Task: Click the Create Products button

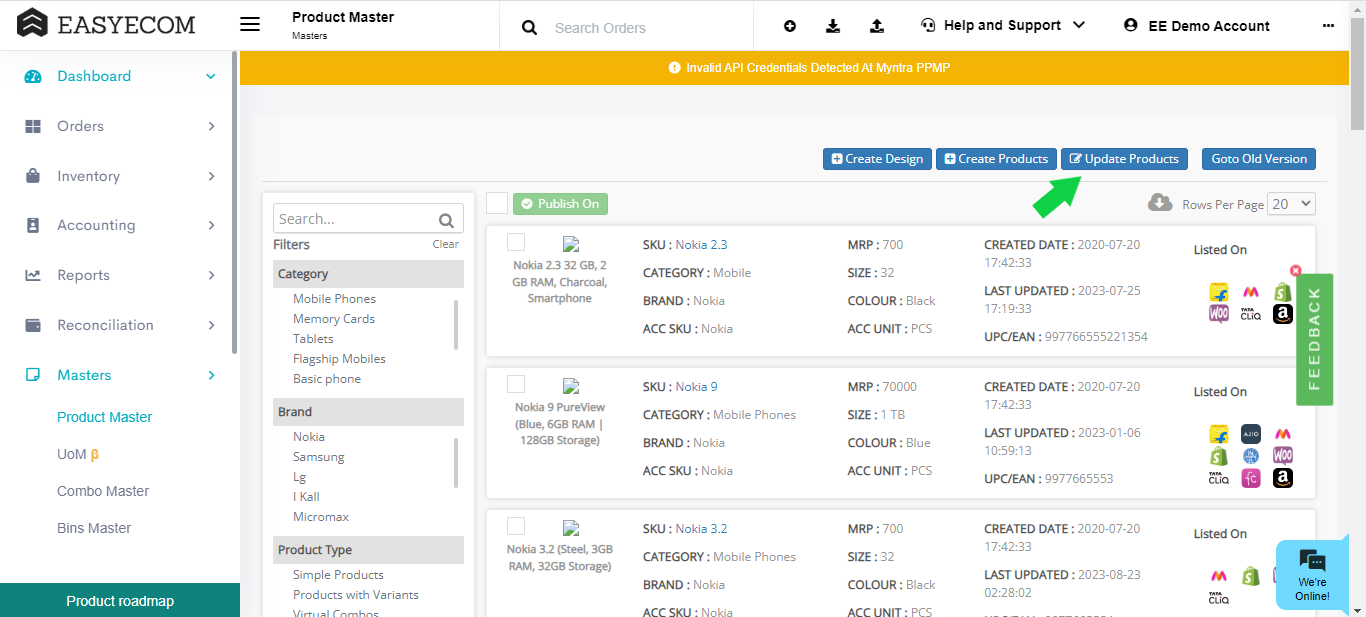Action: click(996, 159)
